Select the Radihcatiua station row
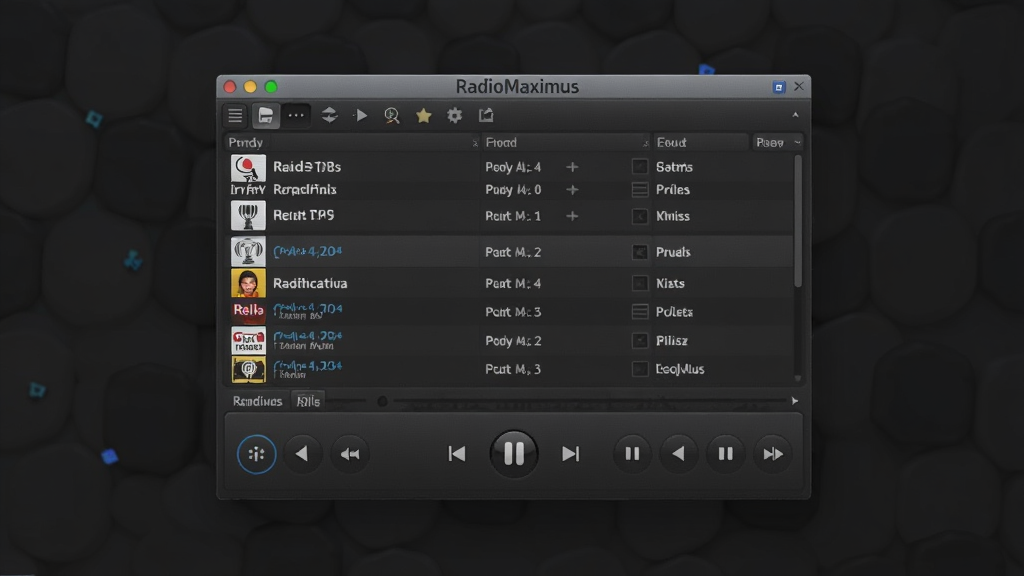 click(x=509, y=283)
